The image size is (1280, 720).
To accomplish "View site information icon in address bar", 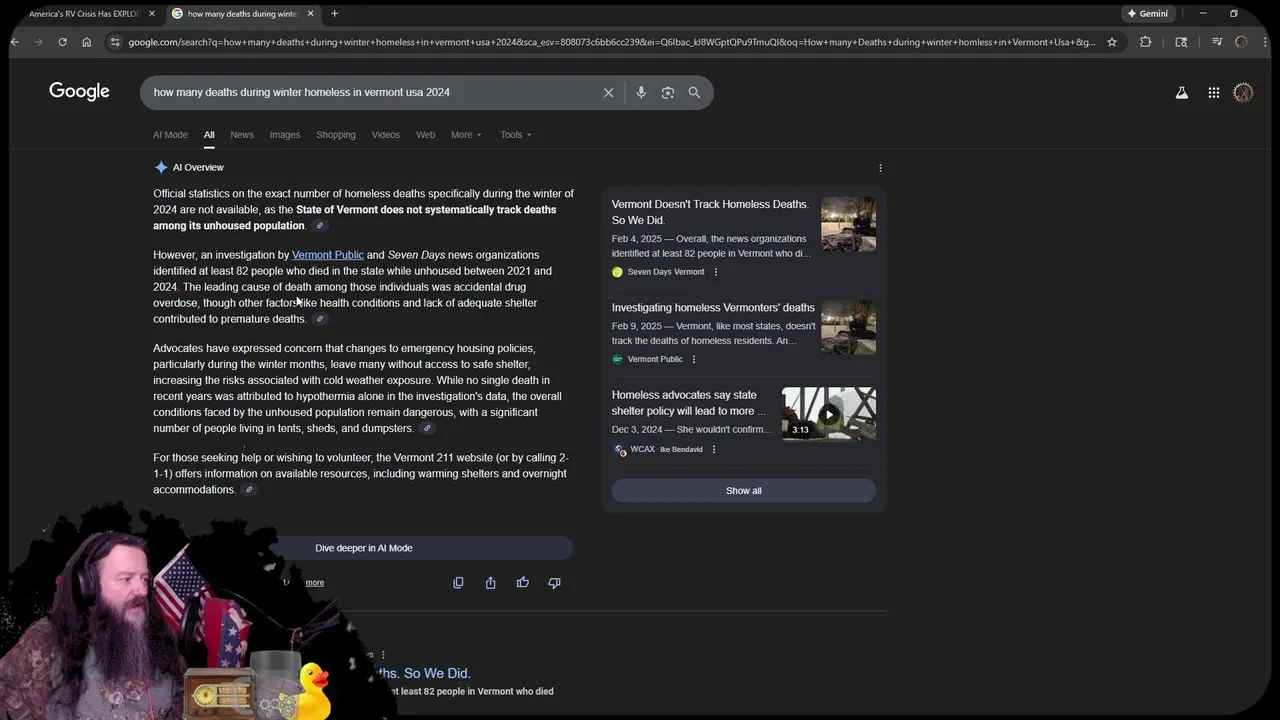I will click(115, 42).
